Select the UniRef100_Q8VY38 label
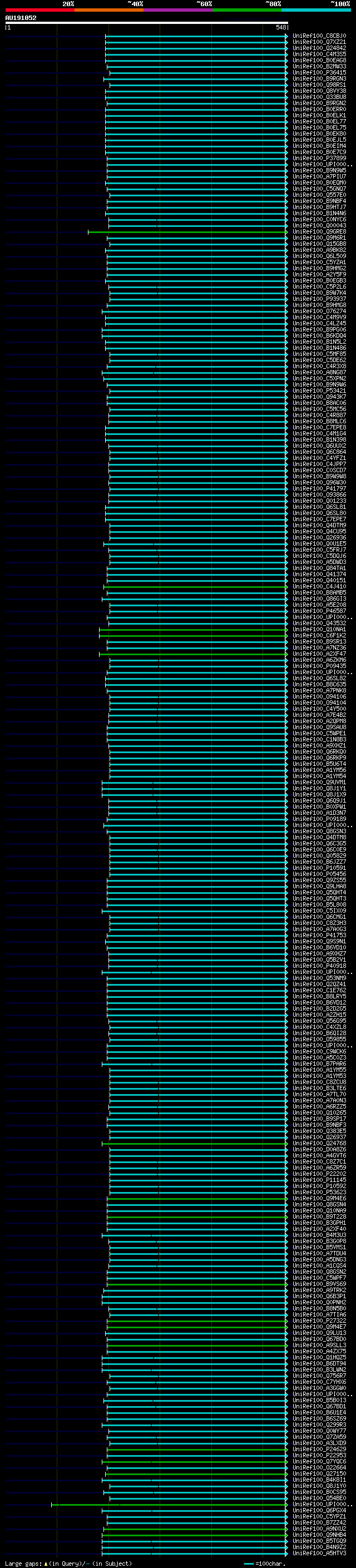The image size is (356, 1568). click(x=319, y=91)
